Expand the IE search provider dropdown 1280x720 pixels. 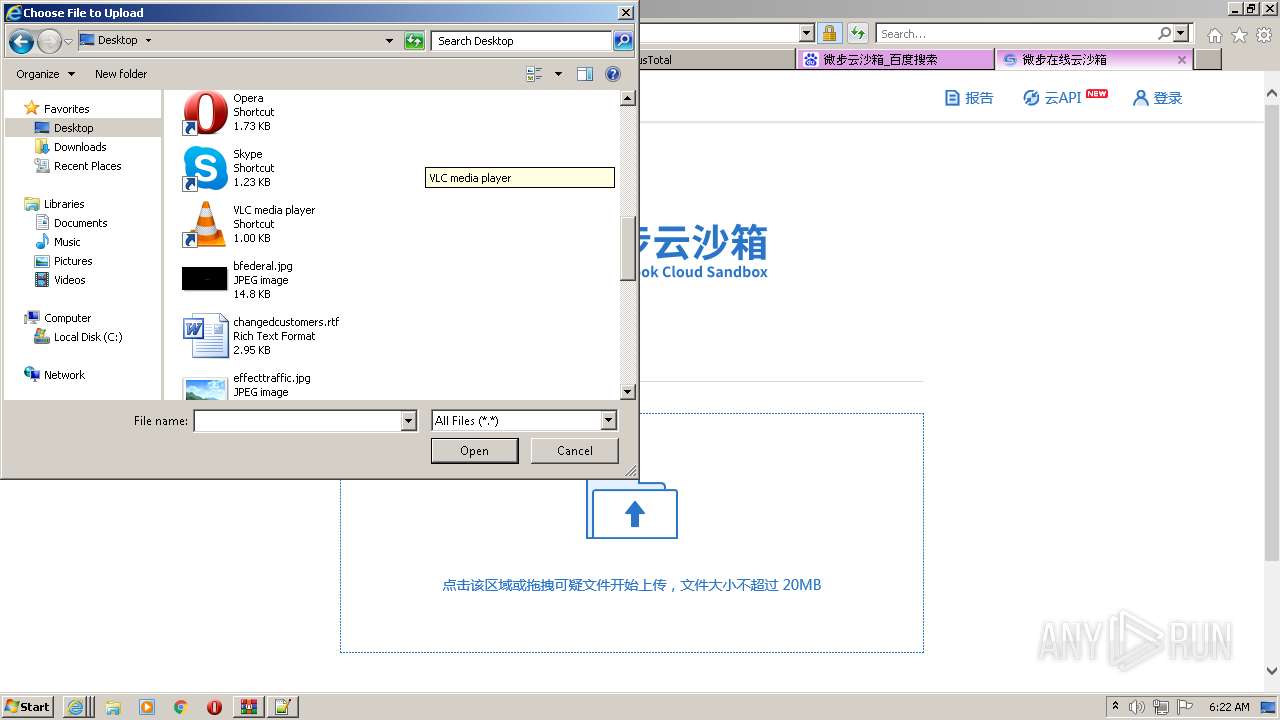click(1181, 33)
